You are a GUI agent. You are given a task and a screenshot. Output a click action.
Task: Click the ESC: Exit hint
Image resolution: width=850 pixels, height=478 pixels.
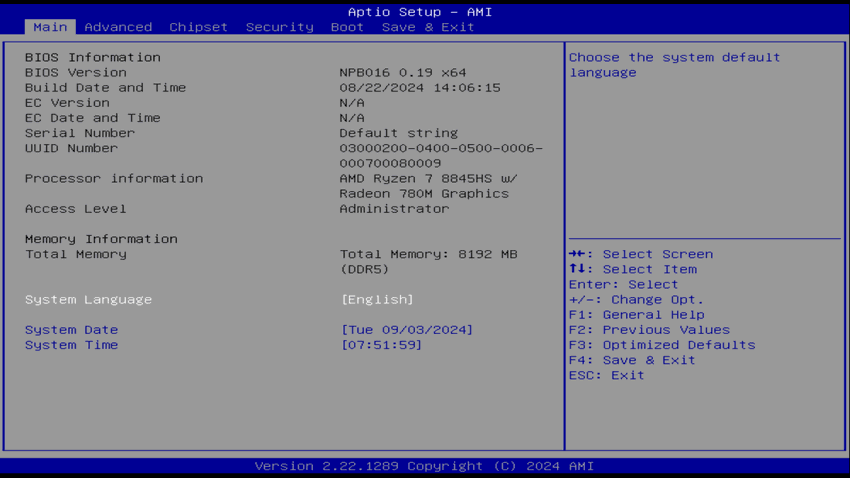click(606, 375)
